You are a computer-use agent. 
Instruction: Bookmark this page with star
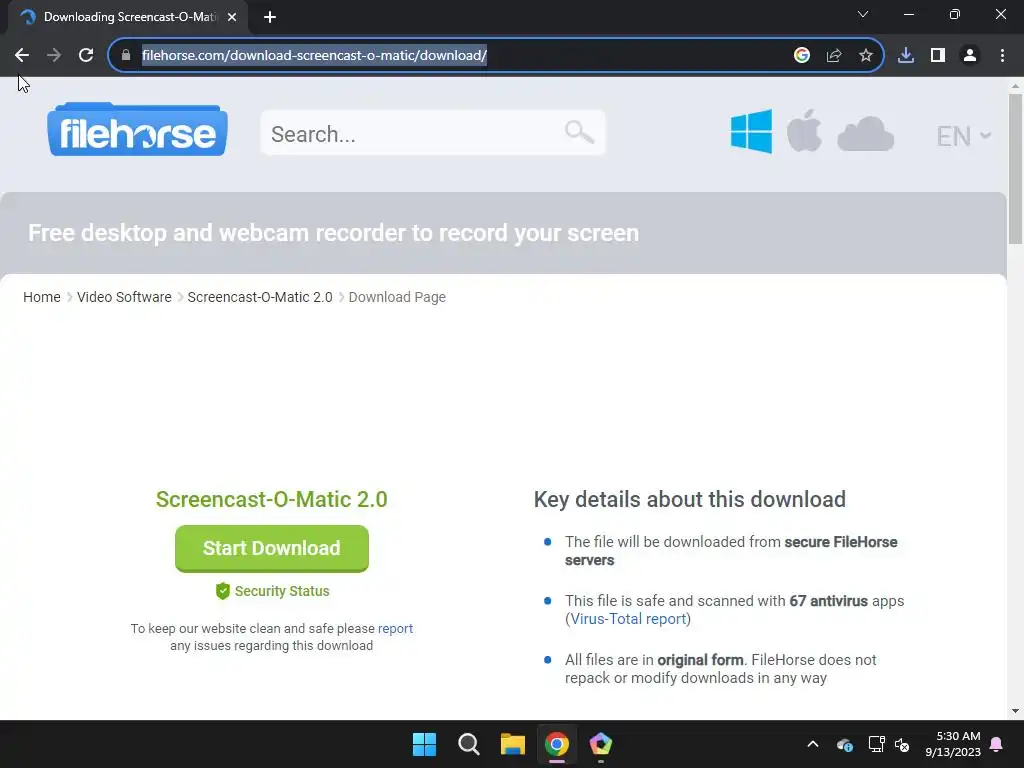click(x=866, y=56)
